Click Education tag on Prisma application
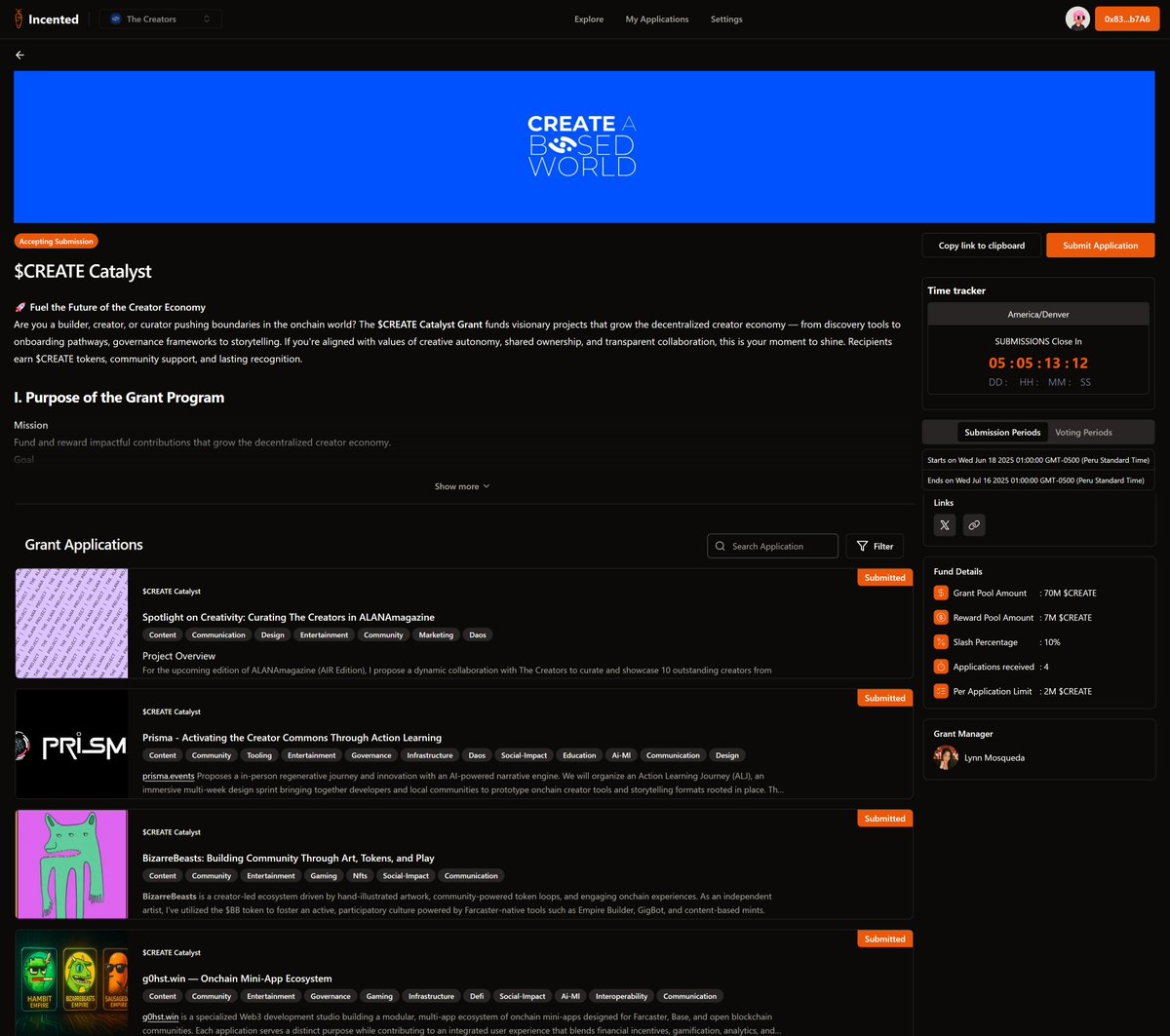 pos(579,755)
